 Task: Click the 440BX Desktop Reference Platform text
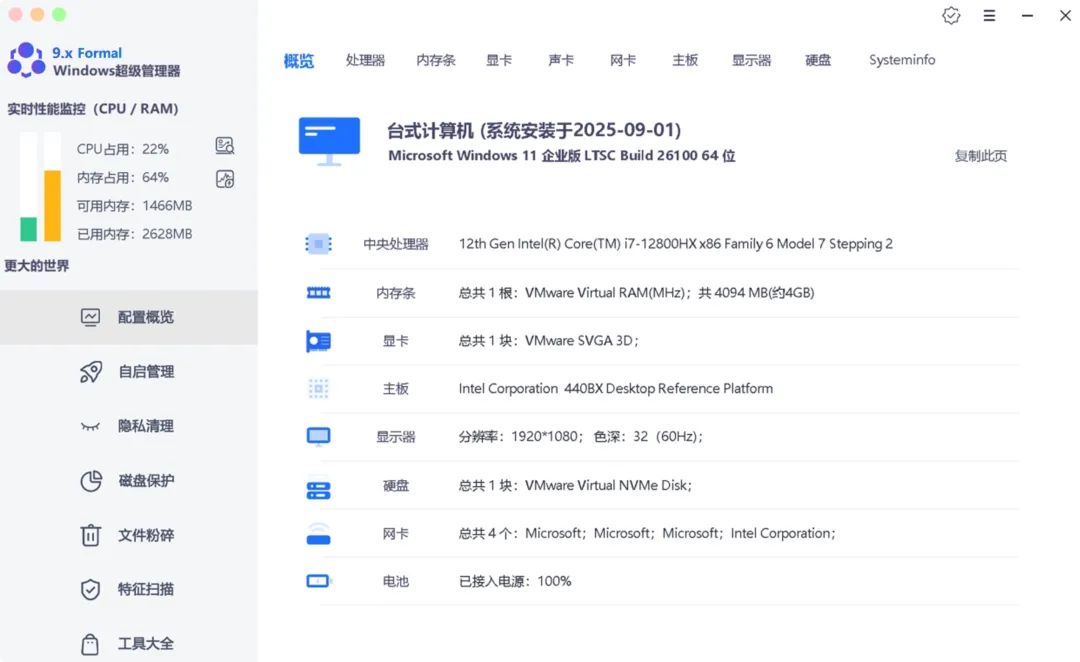(616, 389)
